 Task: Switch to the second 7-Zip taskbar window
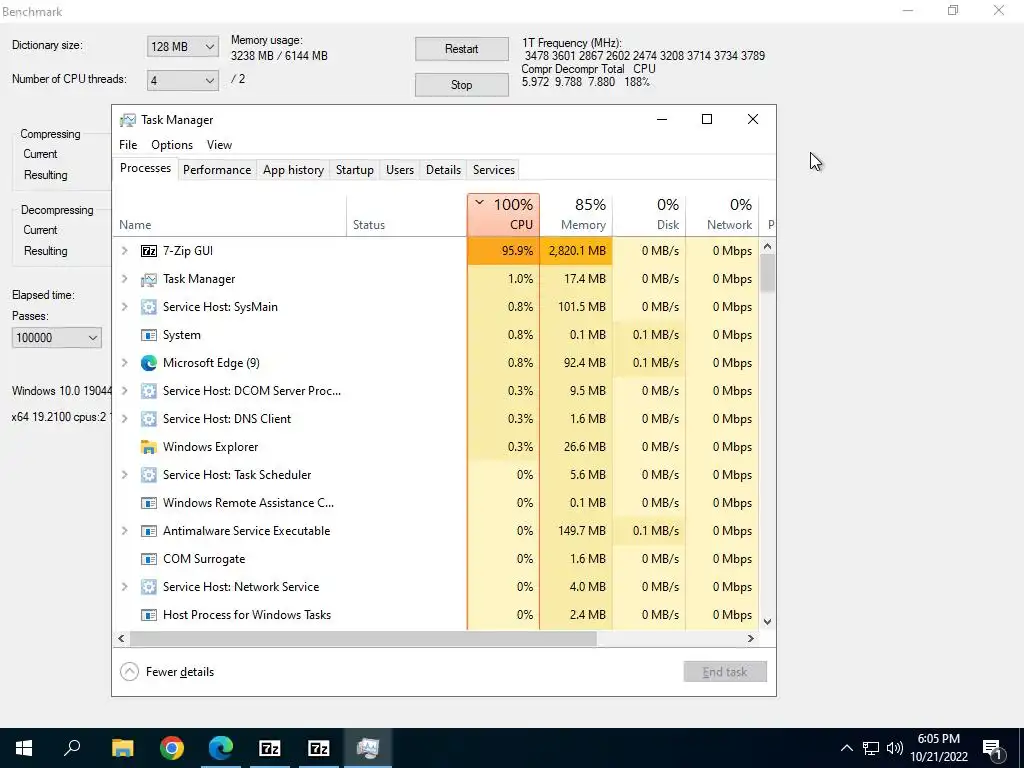319,748
